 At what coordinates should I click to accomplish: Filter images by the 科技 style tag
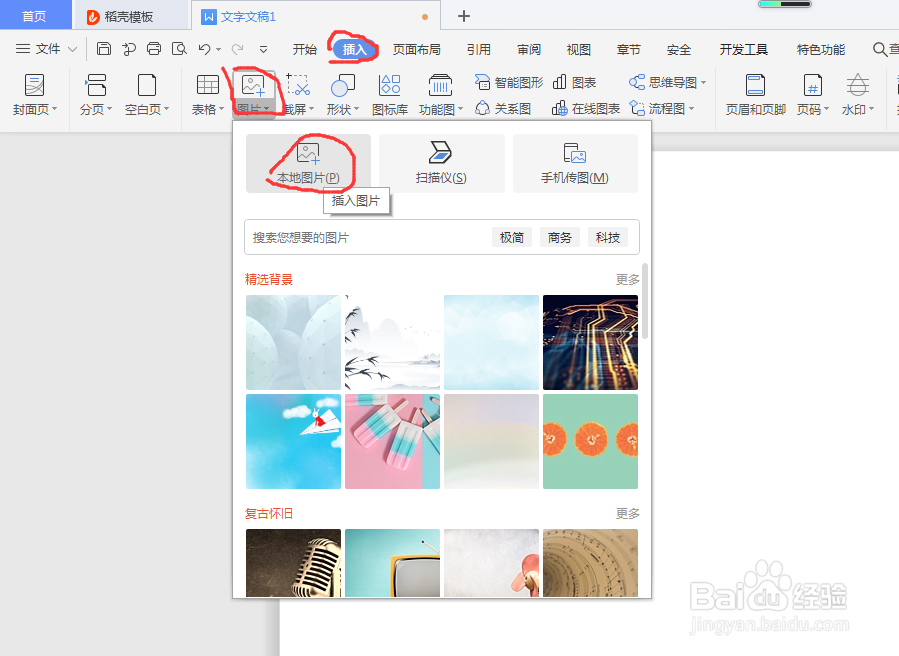click(x=608, y=237)
